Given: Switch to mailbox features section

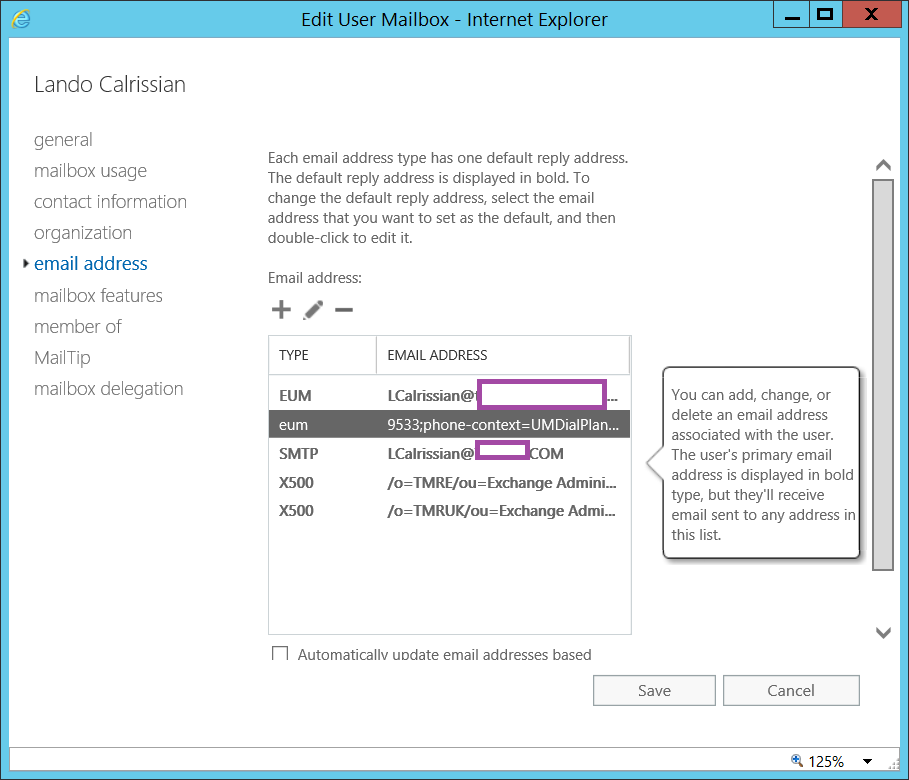Looking at the screenshot, I should [98, 296].
